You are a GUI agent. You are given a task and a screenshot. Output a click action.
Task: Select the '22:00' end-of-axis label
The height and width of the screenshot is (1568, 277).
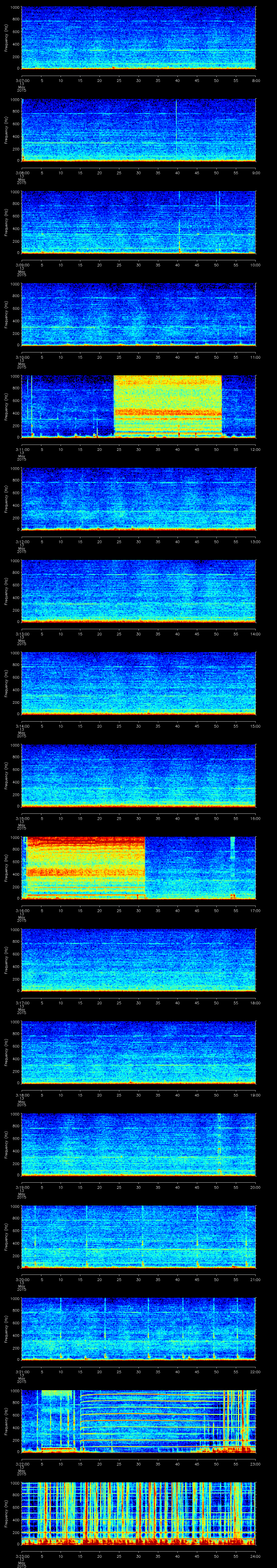(255, 1371)
